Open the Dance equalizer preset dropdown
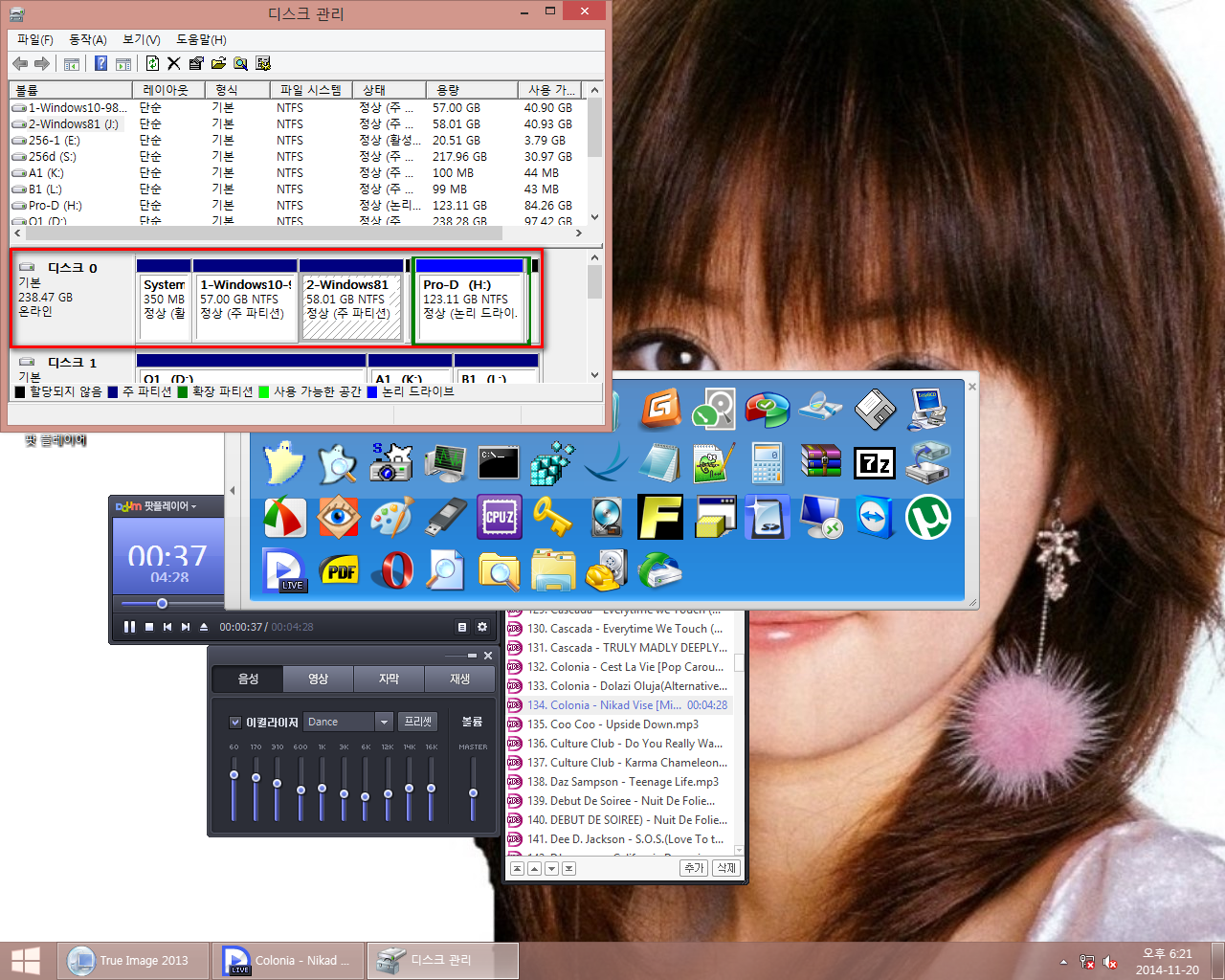 (x=384, y=722)
